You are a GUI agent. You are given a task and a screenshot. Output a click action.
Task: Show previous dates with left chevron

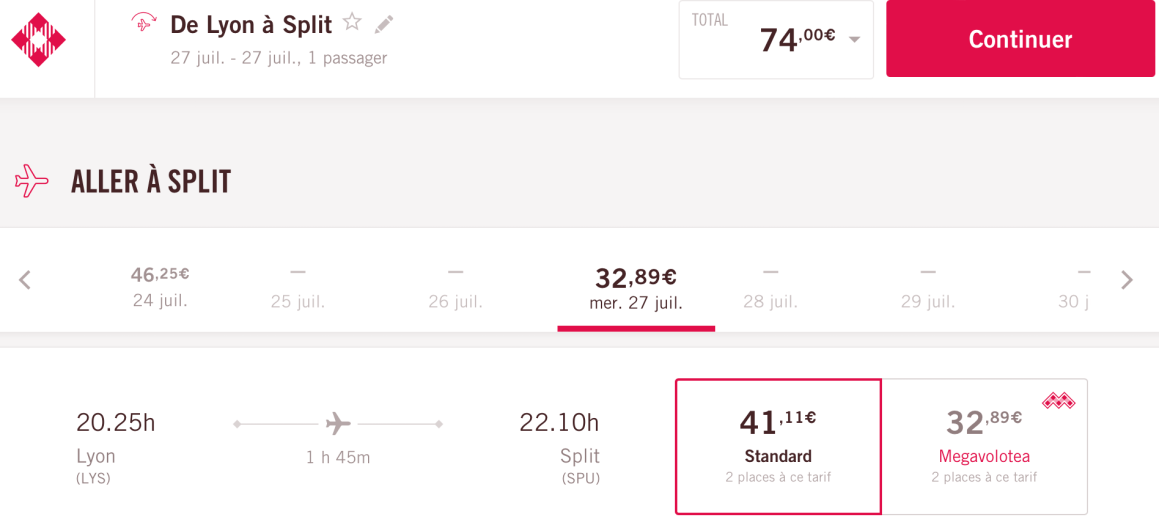click(25, 280)
